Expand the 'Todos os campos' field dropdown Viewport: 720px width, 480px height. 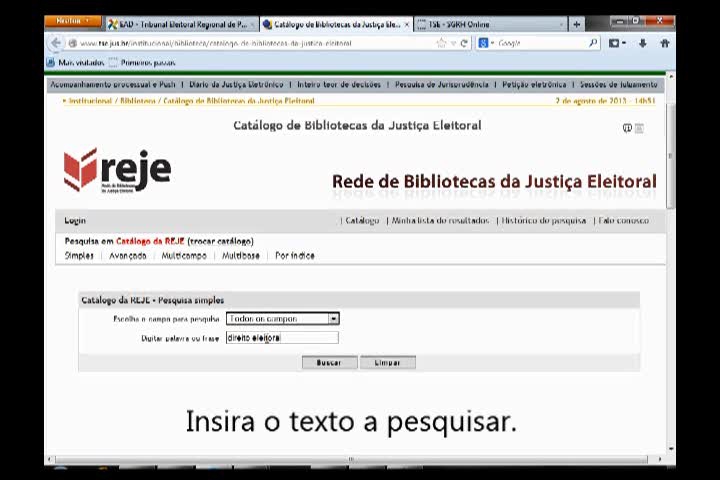pyautogui.click(x=333, y=319)
